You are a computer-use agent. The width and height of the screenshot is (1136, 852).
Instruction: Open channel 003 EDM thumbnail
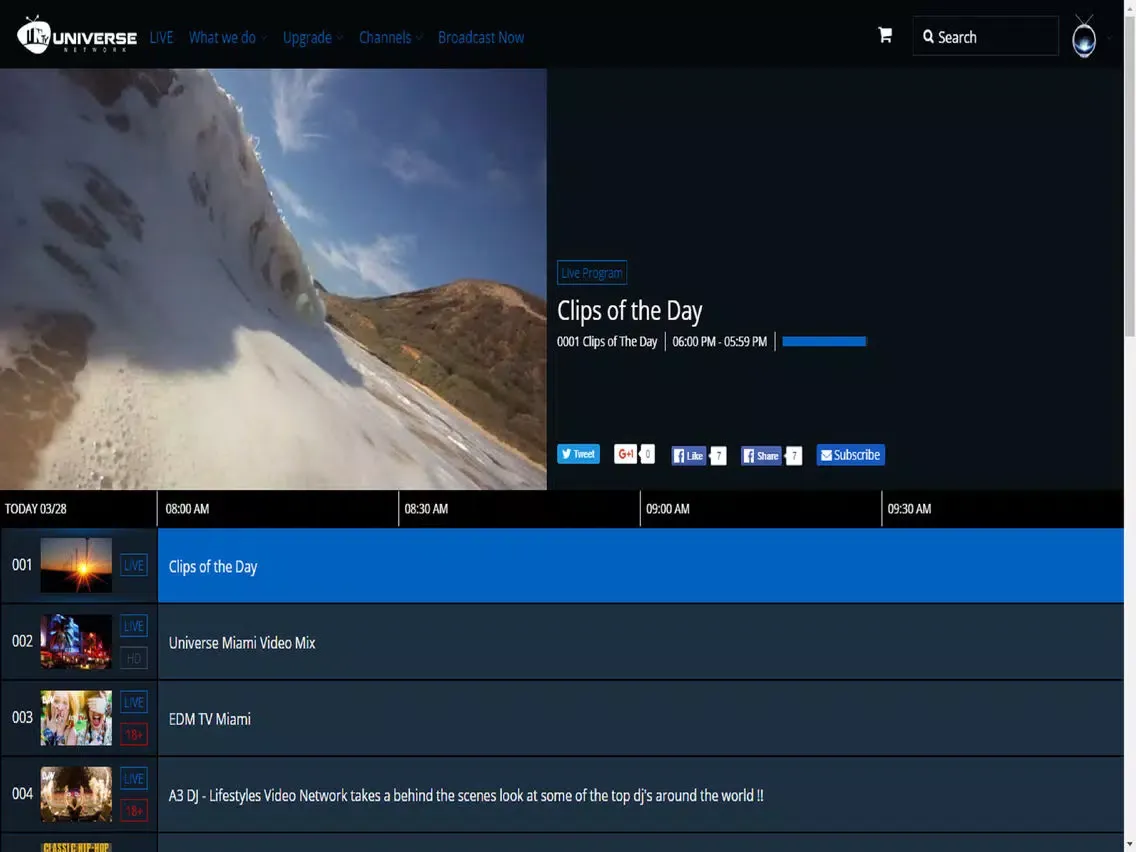click(76, 718)
